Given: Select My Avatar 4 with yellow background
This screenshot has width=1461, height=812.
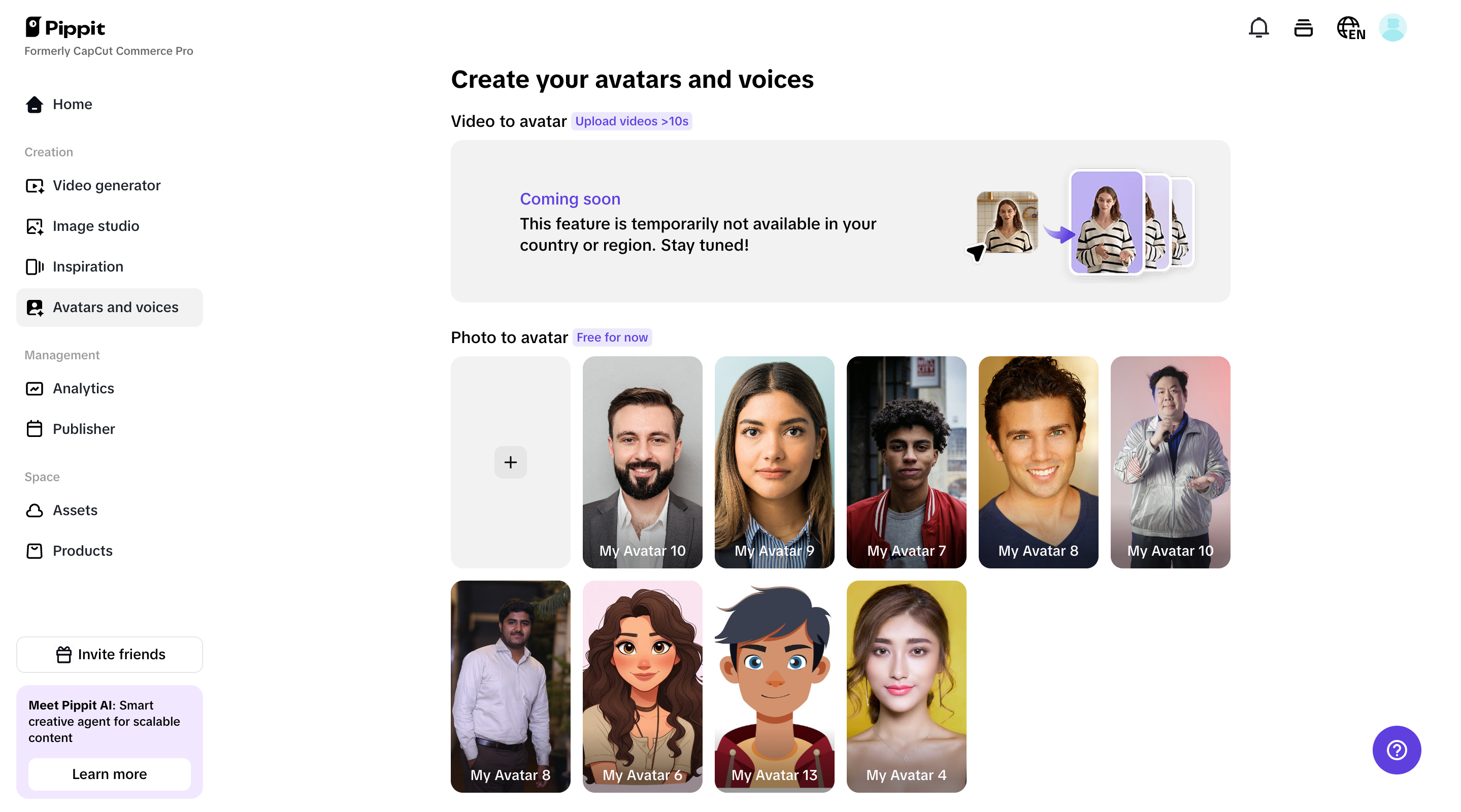Looking at the screenshot, I should 906,686.
